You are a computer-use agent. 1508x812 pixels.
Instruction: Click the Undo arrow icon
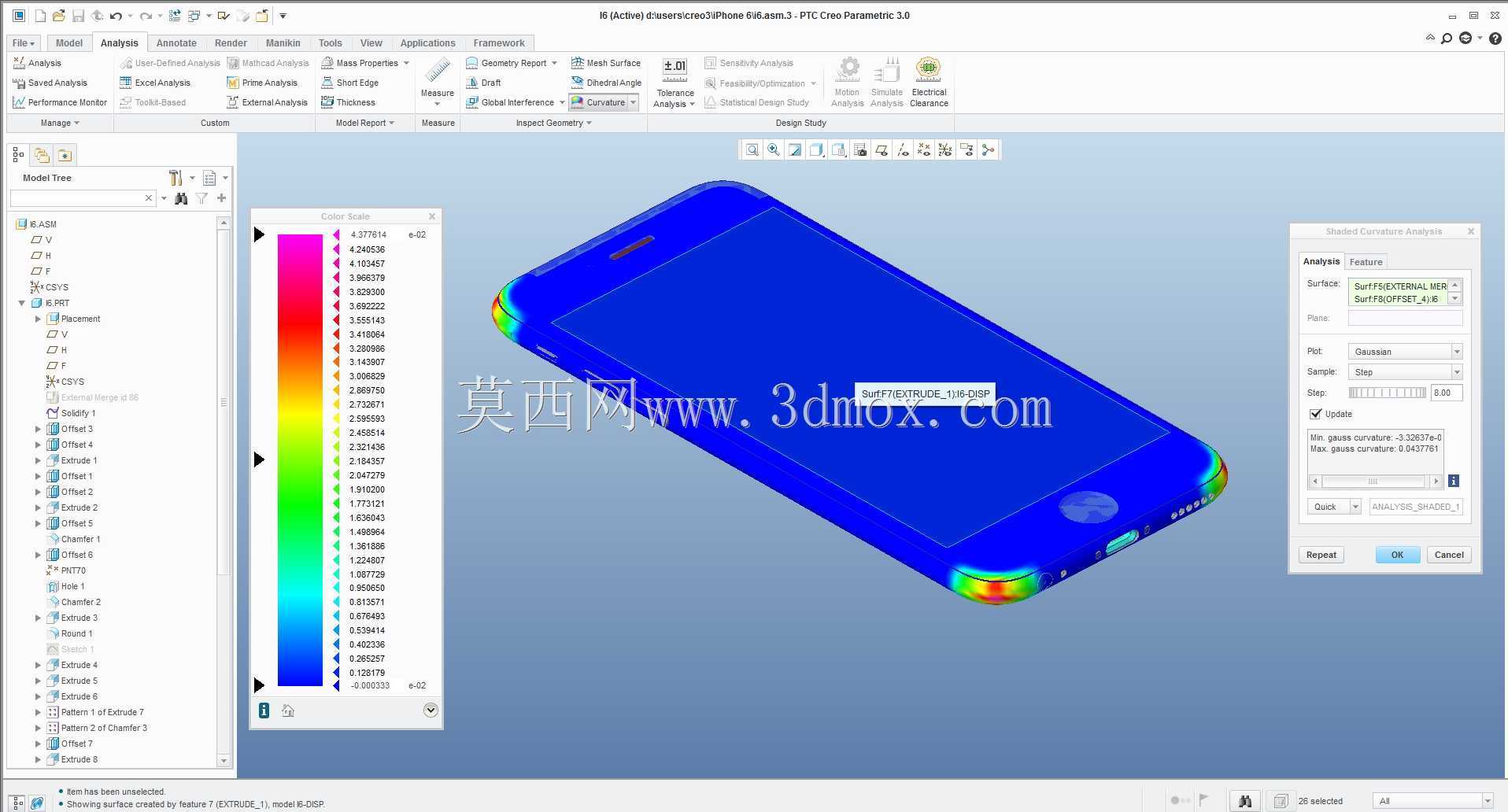pos(116,16)
